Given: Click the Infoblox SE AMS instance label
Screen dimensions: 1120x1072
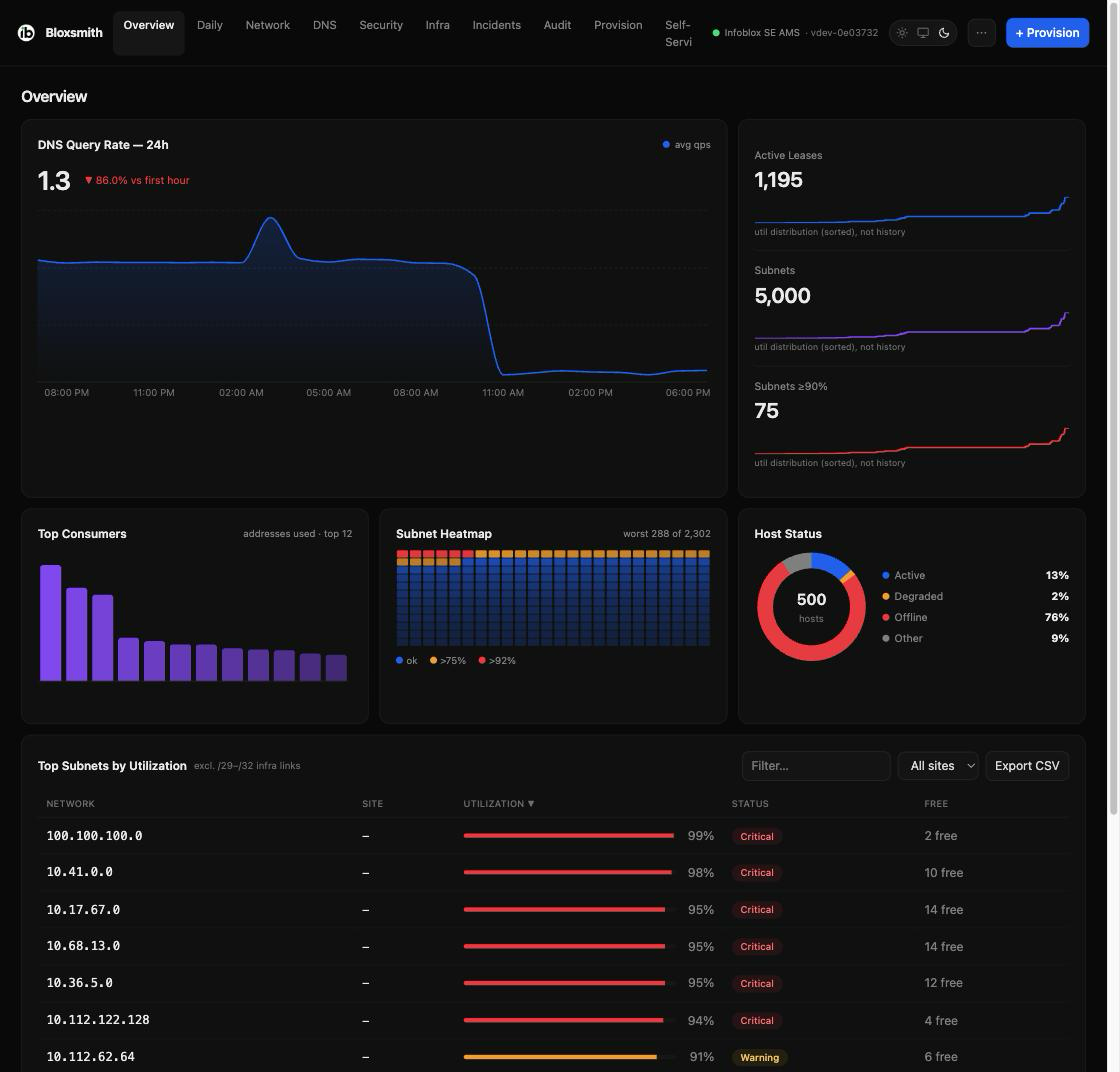Looking at the screenshot, I should coord(761,33).
